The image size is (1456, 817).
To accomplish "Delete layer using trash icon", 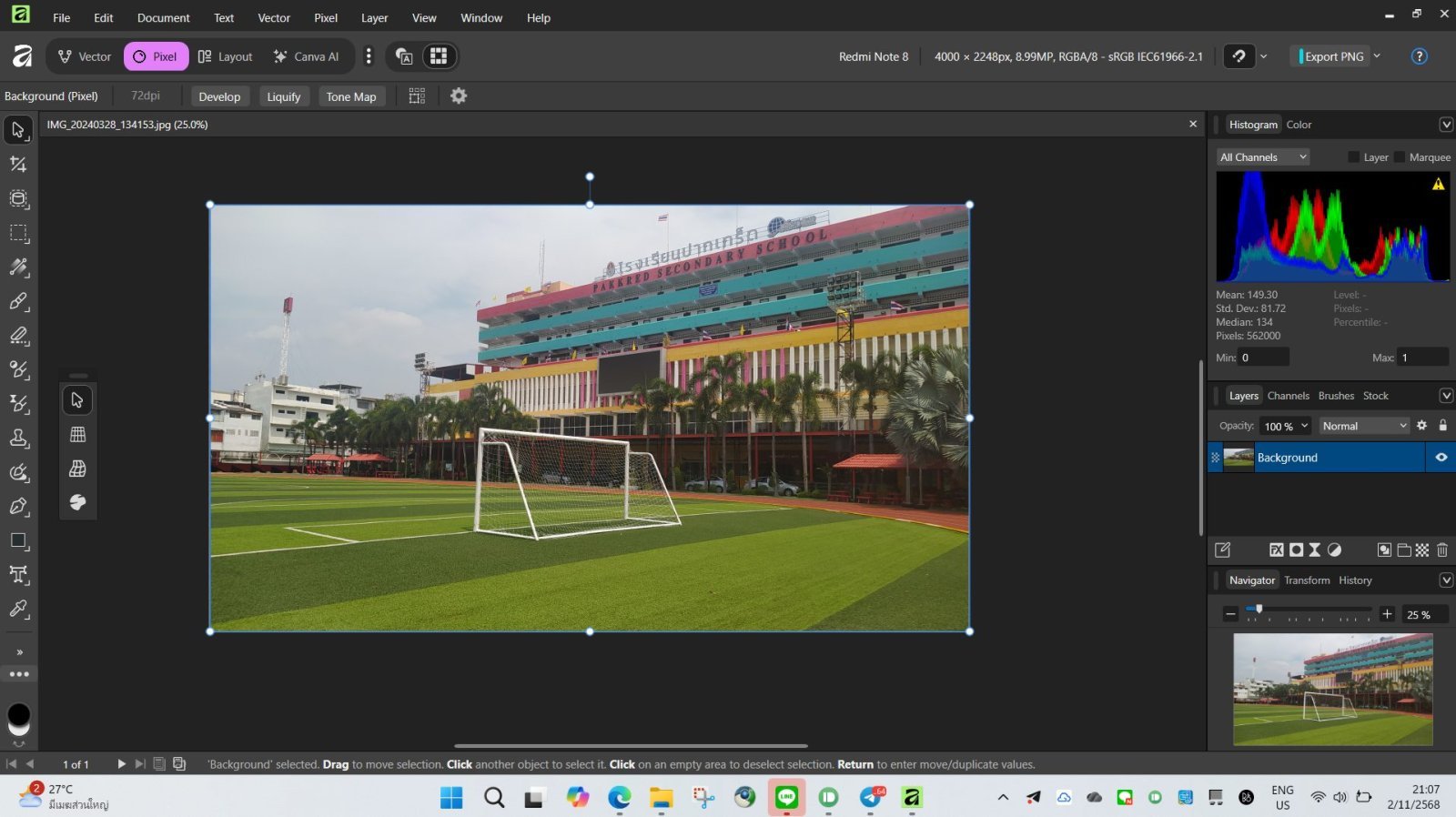I will (1442, 550).
